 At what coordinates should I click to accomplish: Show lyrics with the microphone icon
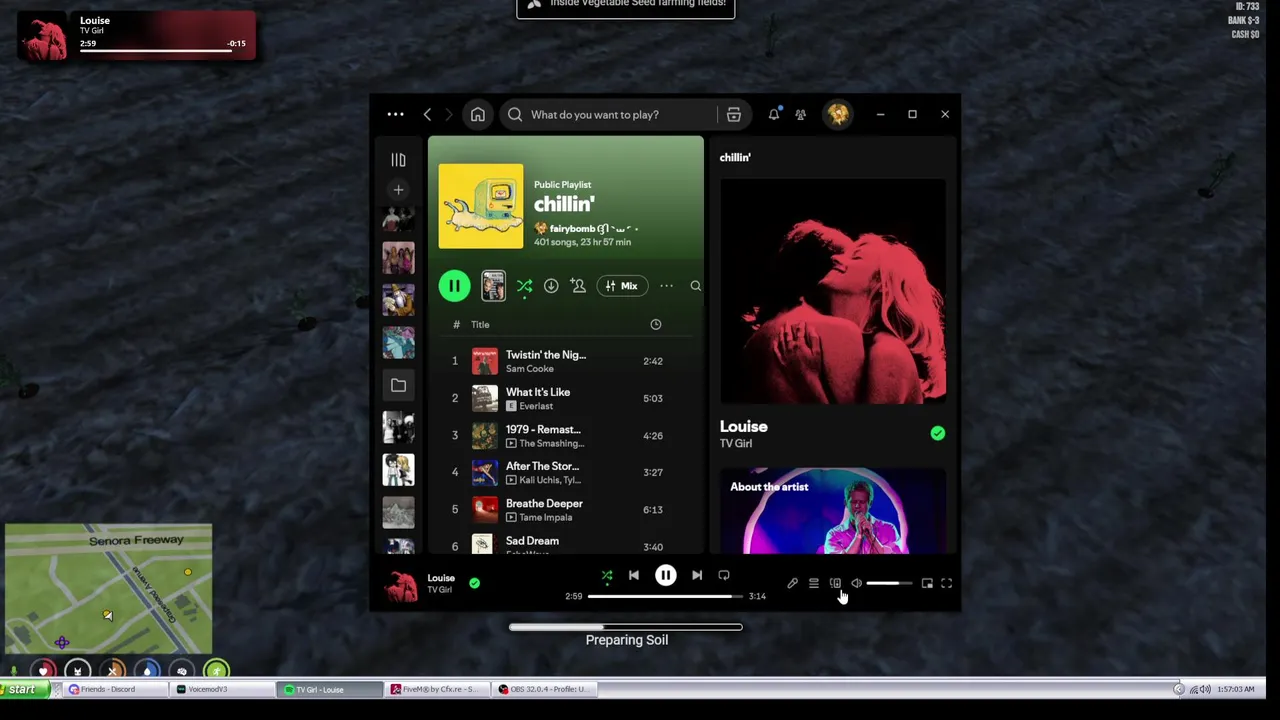click(792, 583)
